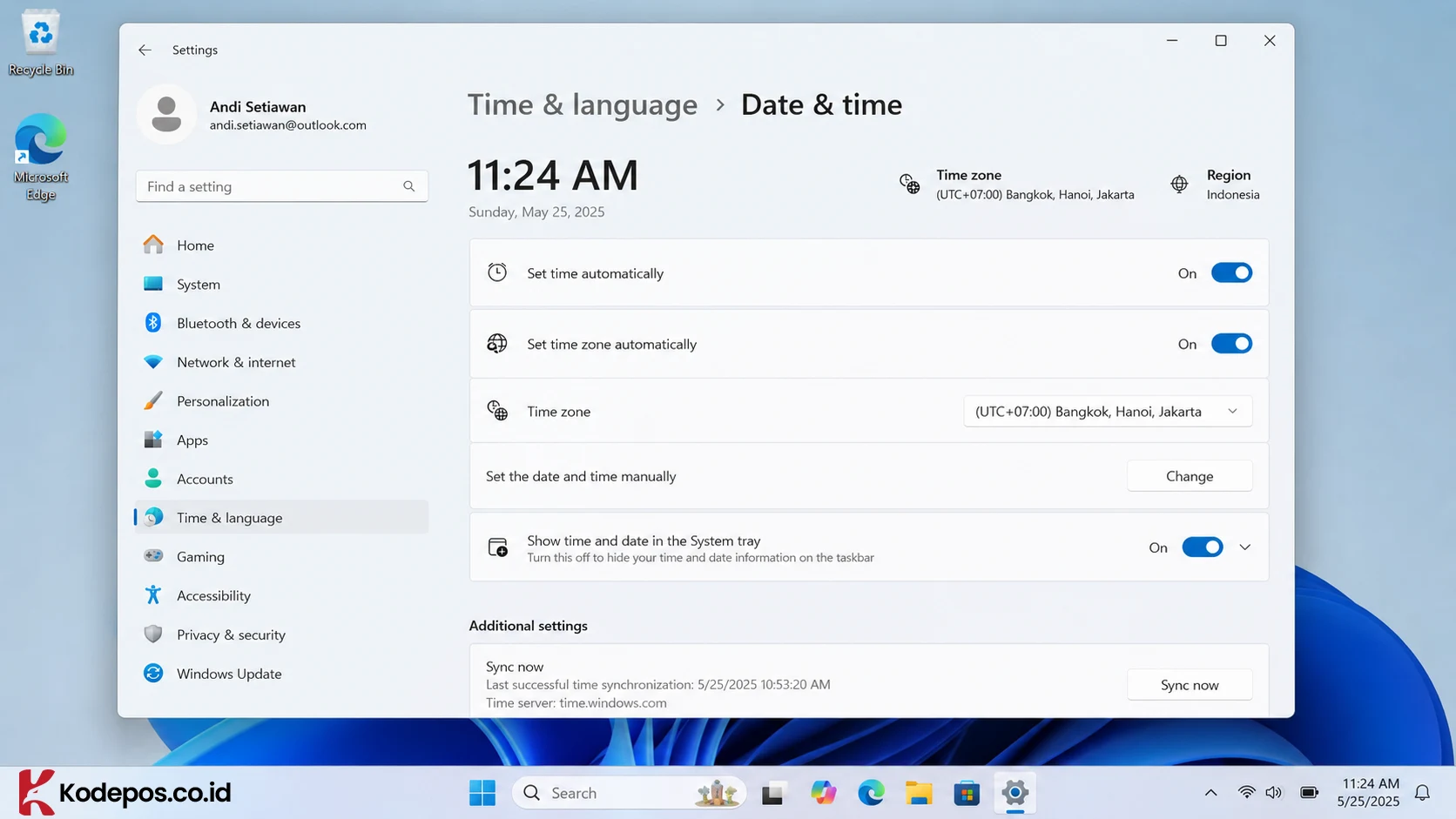The width and height of the screenshot is (1456, 819).
Task: Open Privacy & security section
Action: click(x=281, y=634)
